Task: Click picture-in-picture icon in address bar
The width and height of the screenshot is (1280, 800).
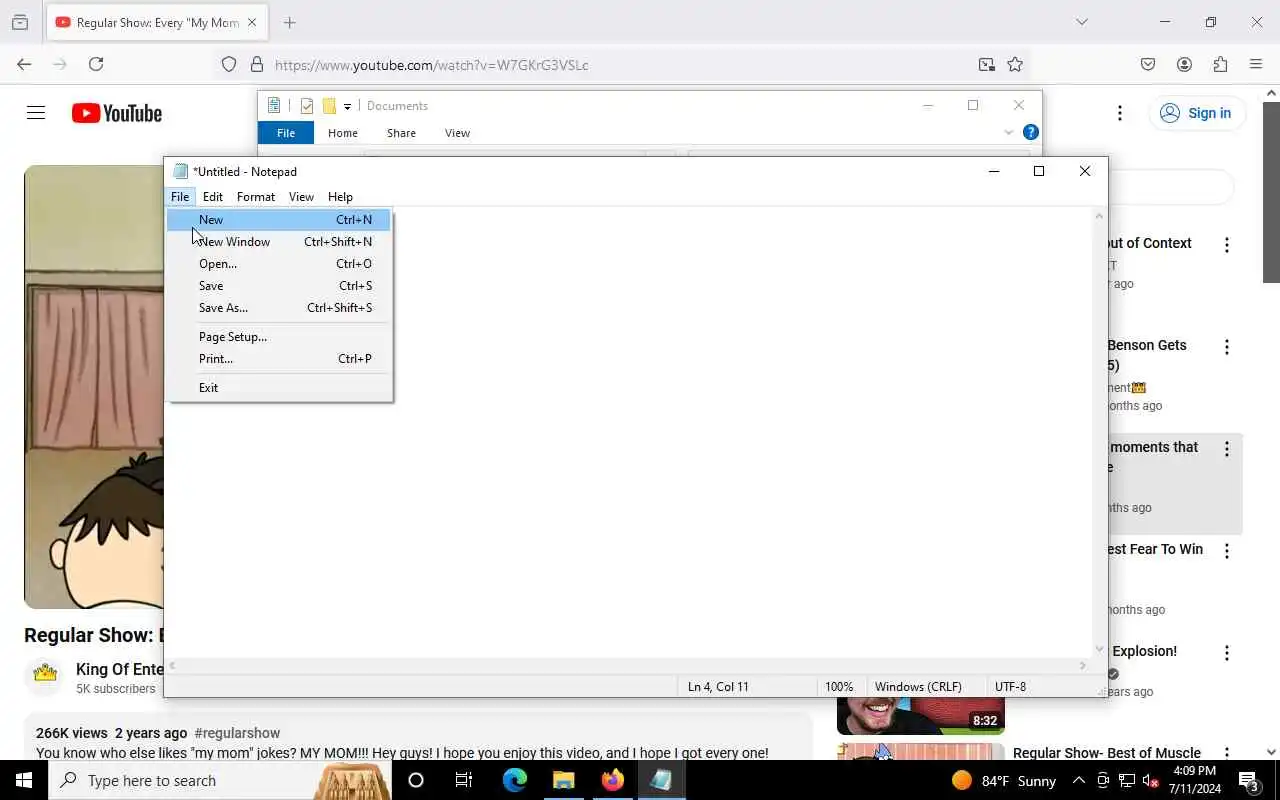Action: [987, 64]
